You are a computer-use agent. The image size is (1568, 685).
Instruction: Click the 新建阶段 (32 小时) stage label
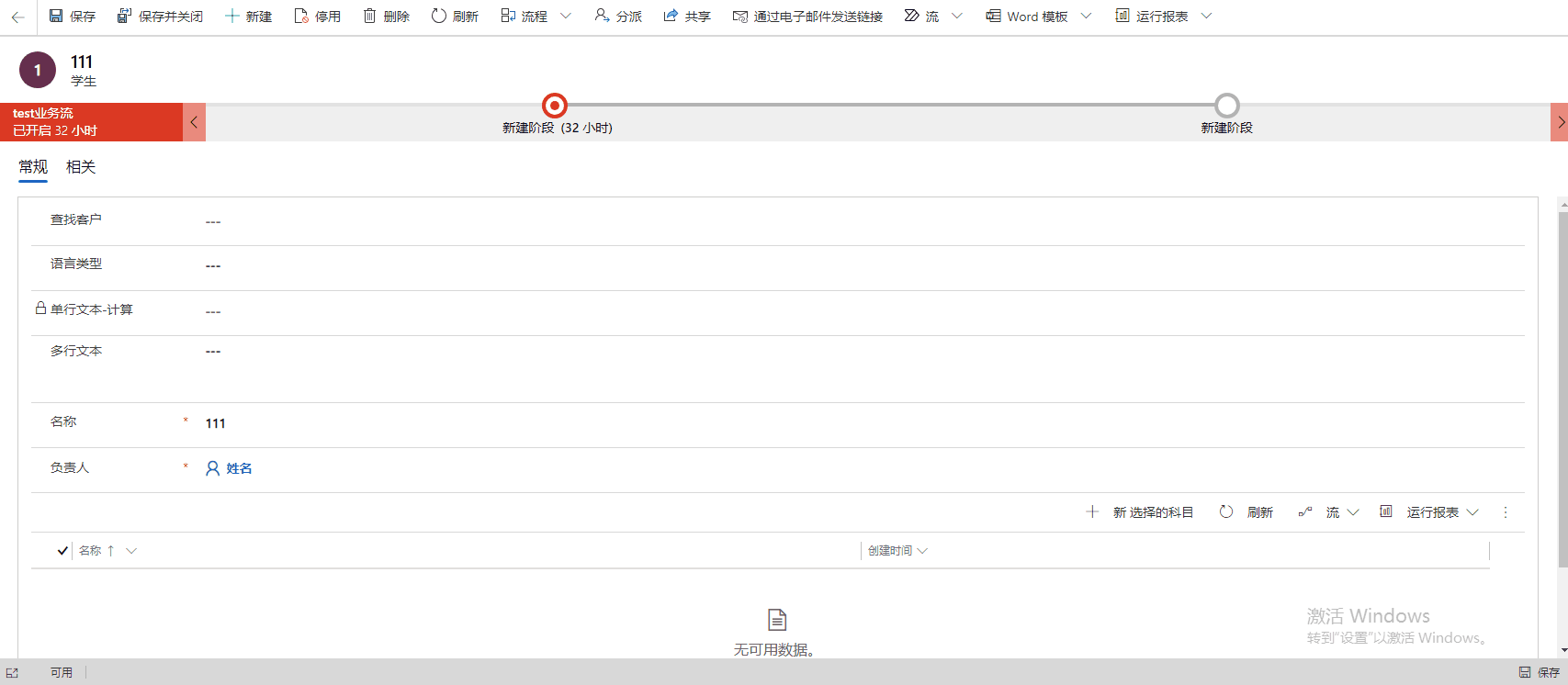[558, 129]
